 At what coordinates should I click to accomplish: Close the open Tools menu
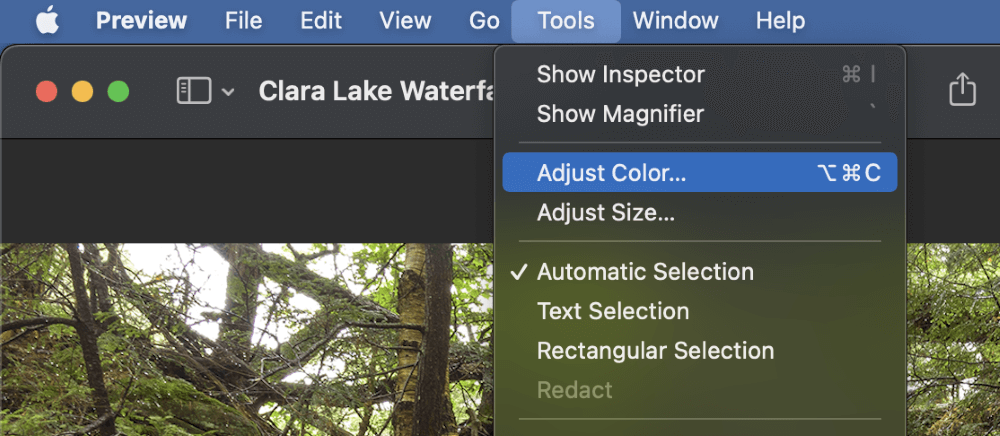[566, 21]
